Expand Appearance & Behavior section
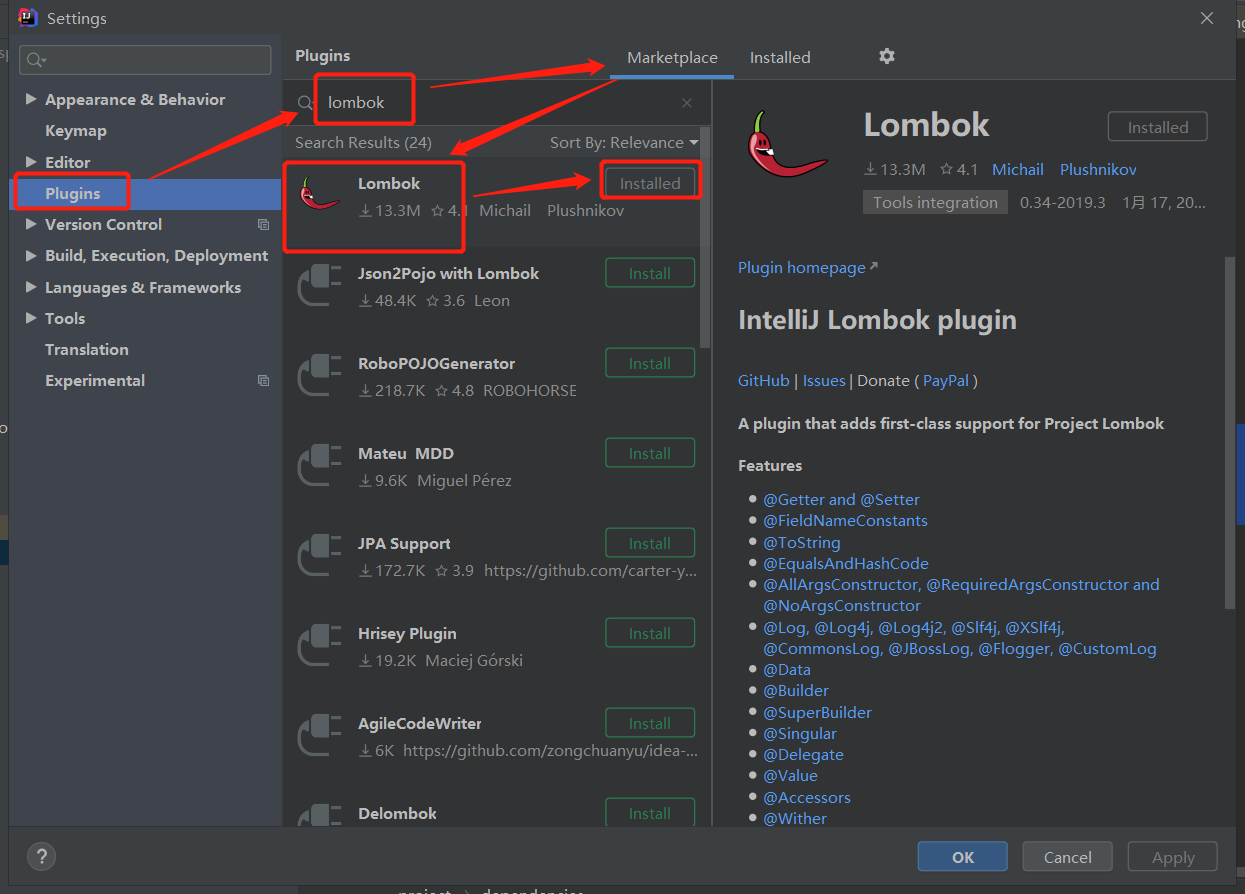This screenshot has height=894, width=1245. tap(31, 99)
